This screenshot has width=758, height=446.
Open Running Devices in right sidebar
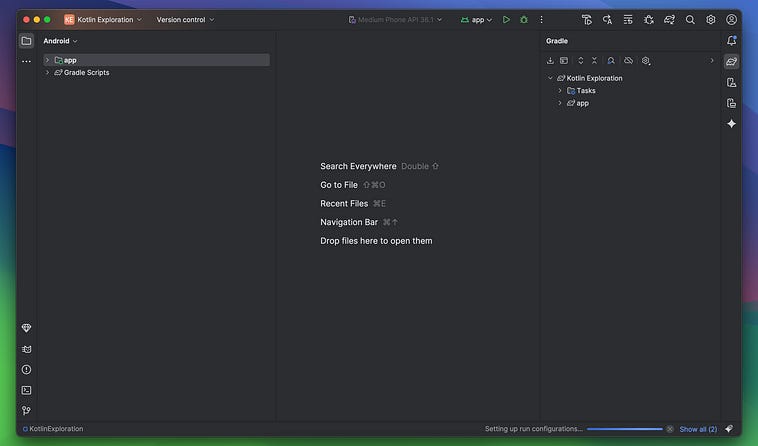(x=731, y=103)
